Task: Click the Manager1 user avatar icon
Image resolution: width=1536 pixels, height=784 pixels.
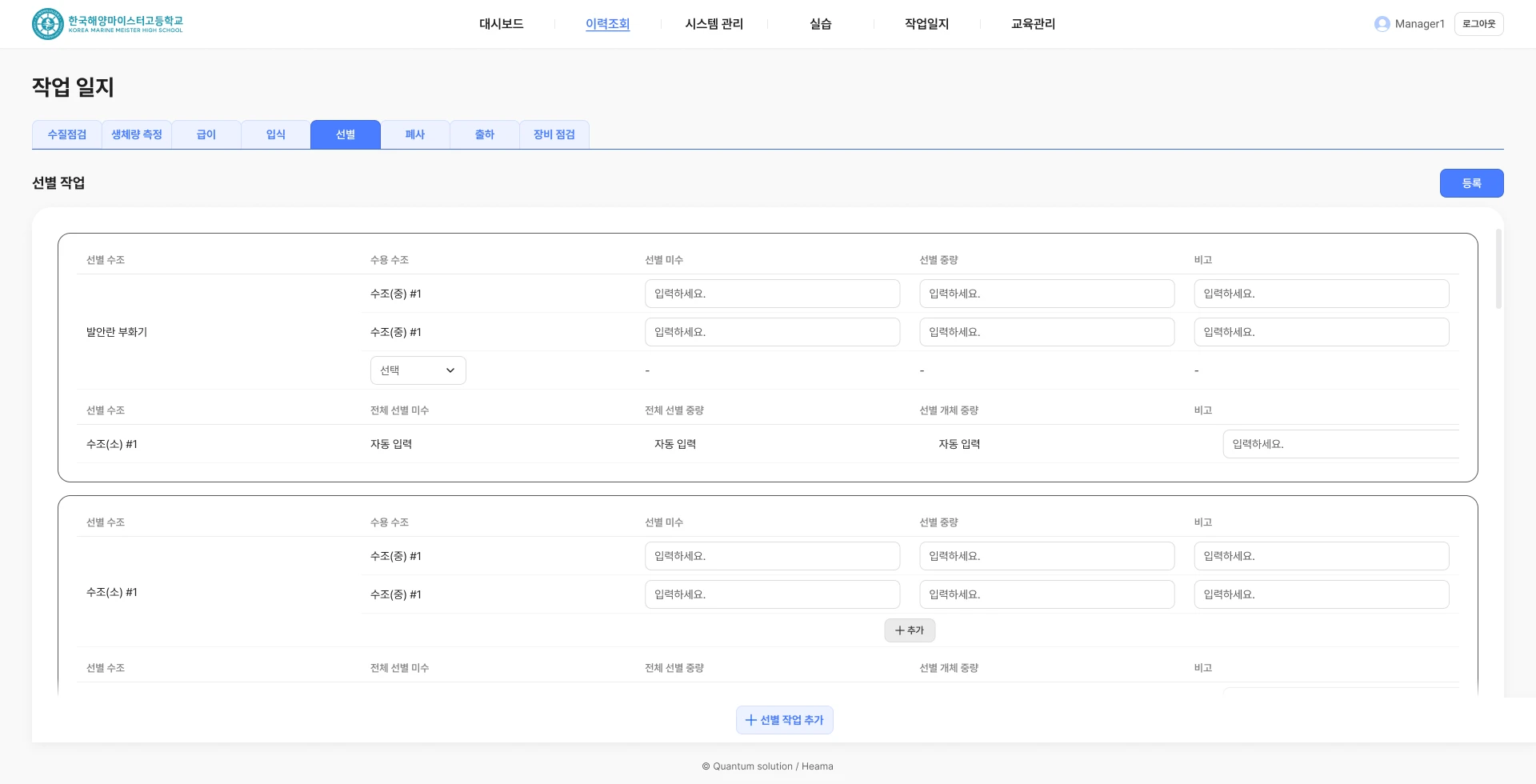Action: [x=1382, y=24]
